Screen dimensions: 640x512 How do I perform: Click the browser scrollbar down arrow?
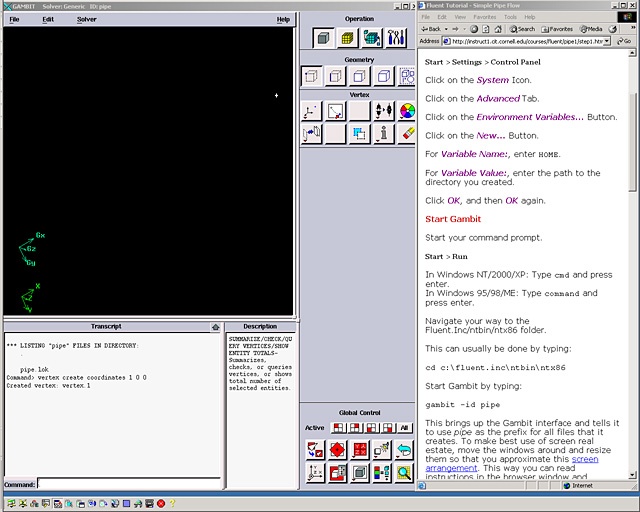(x=632, y=475)
